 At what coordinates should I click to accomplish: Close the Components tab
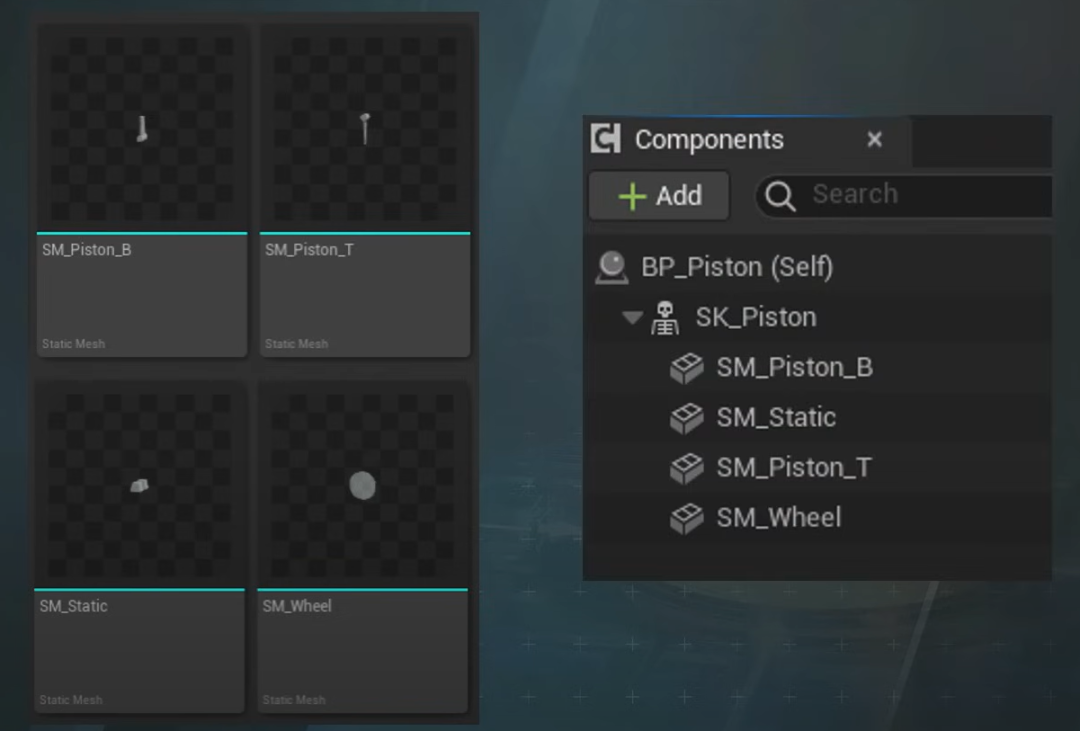pyautogui.click(x=875, y=140)
